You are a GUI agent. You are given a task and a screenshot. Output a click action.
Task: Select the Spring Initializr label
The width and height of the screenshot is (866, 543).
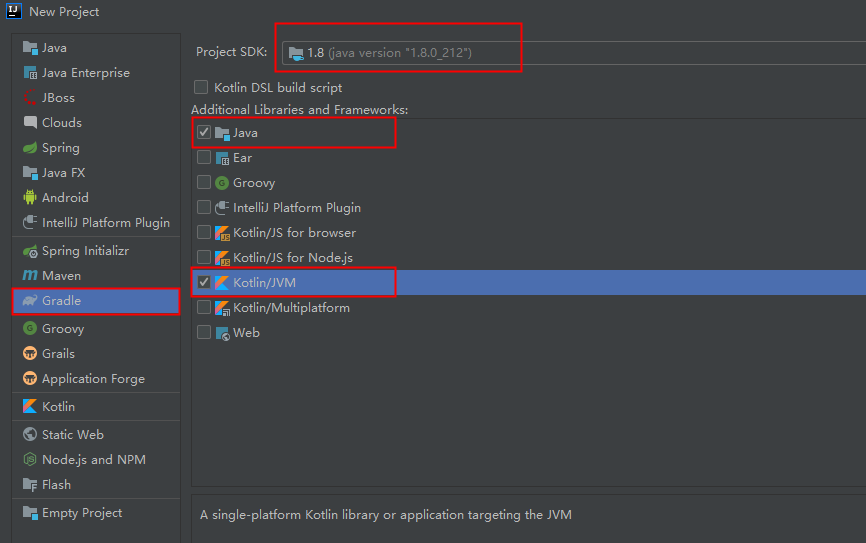tap(86, 251)
